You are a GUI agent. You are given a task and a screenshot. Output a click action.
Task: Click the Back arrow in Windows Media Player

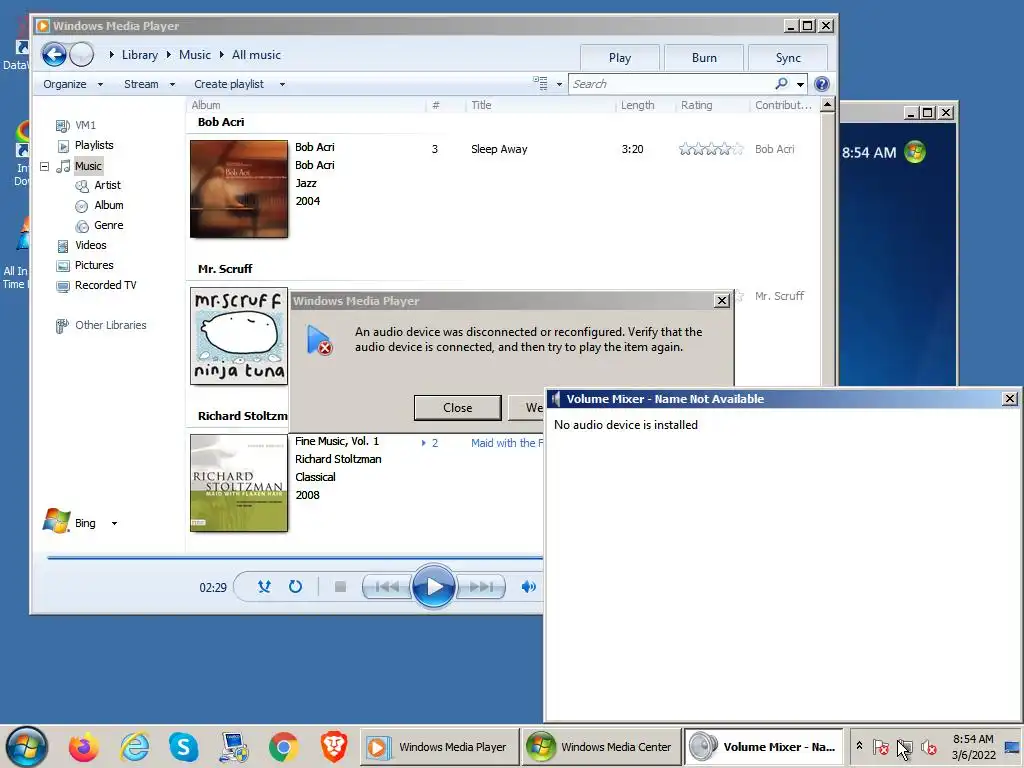point(54,54)
